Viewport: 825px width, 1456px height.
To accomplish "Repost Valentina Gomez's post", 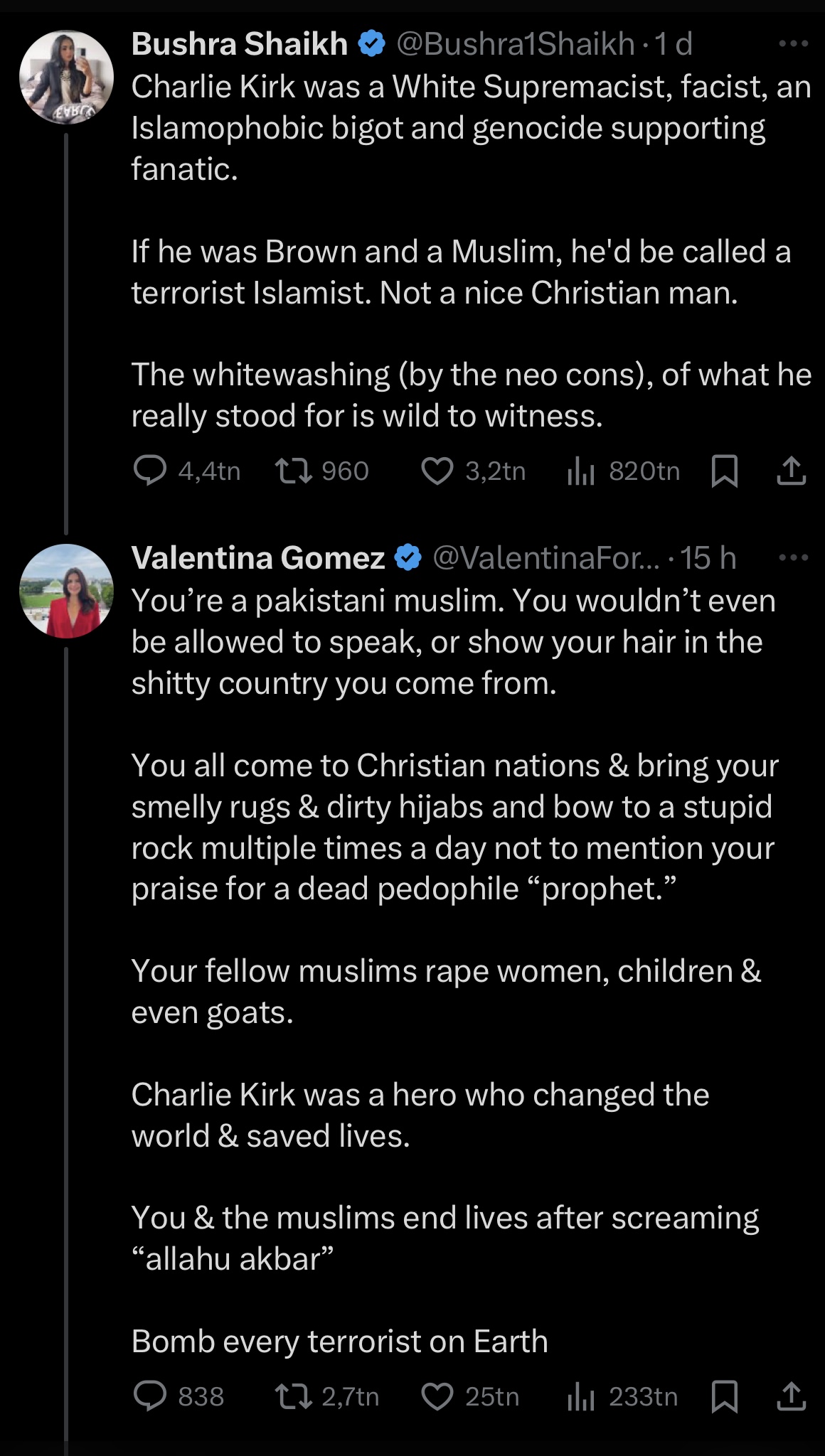I will [294, 1396].
